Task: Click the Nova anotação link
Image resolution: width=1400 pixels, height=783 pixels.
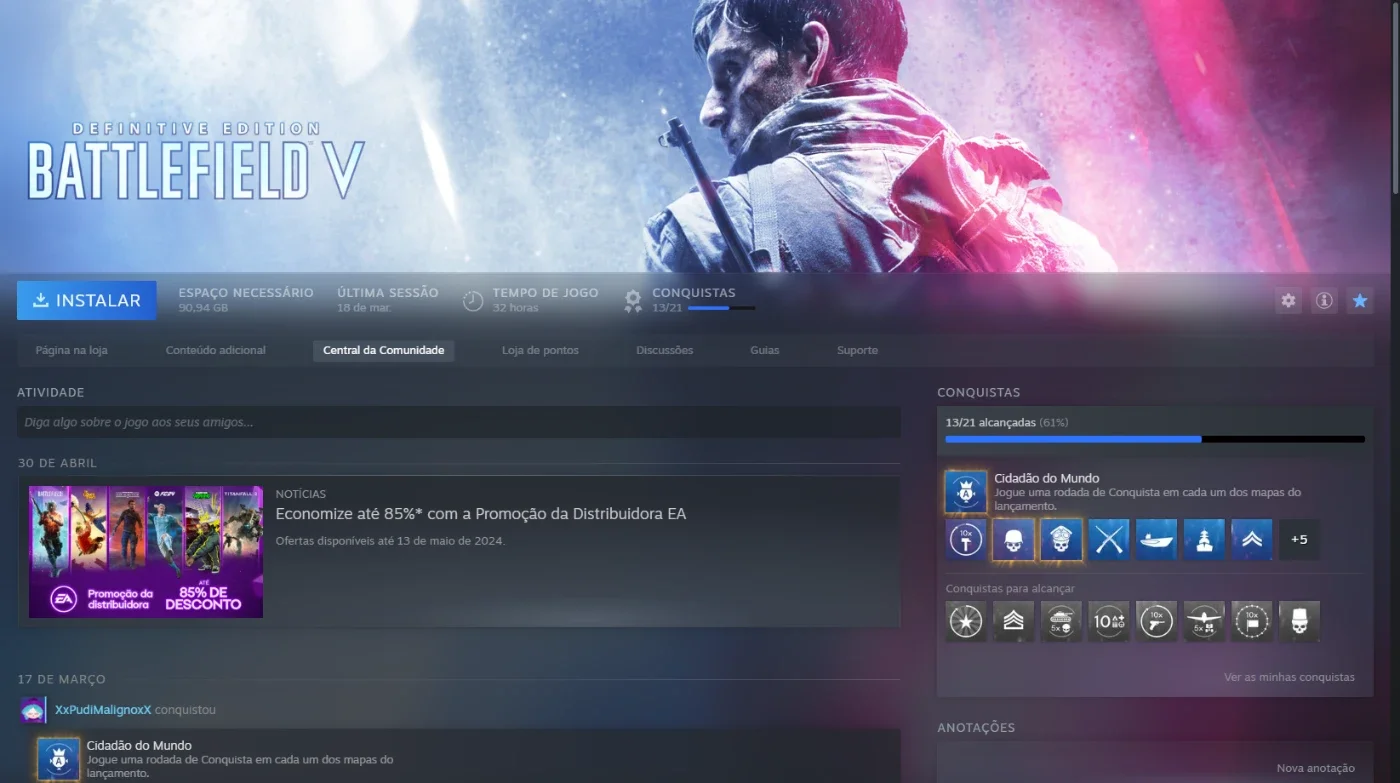Action: coord(1316,768)
